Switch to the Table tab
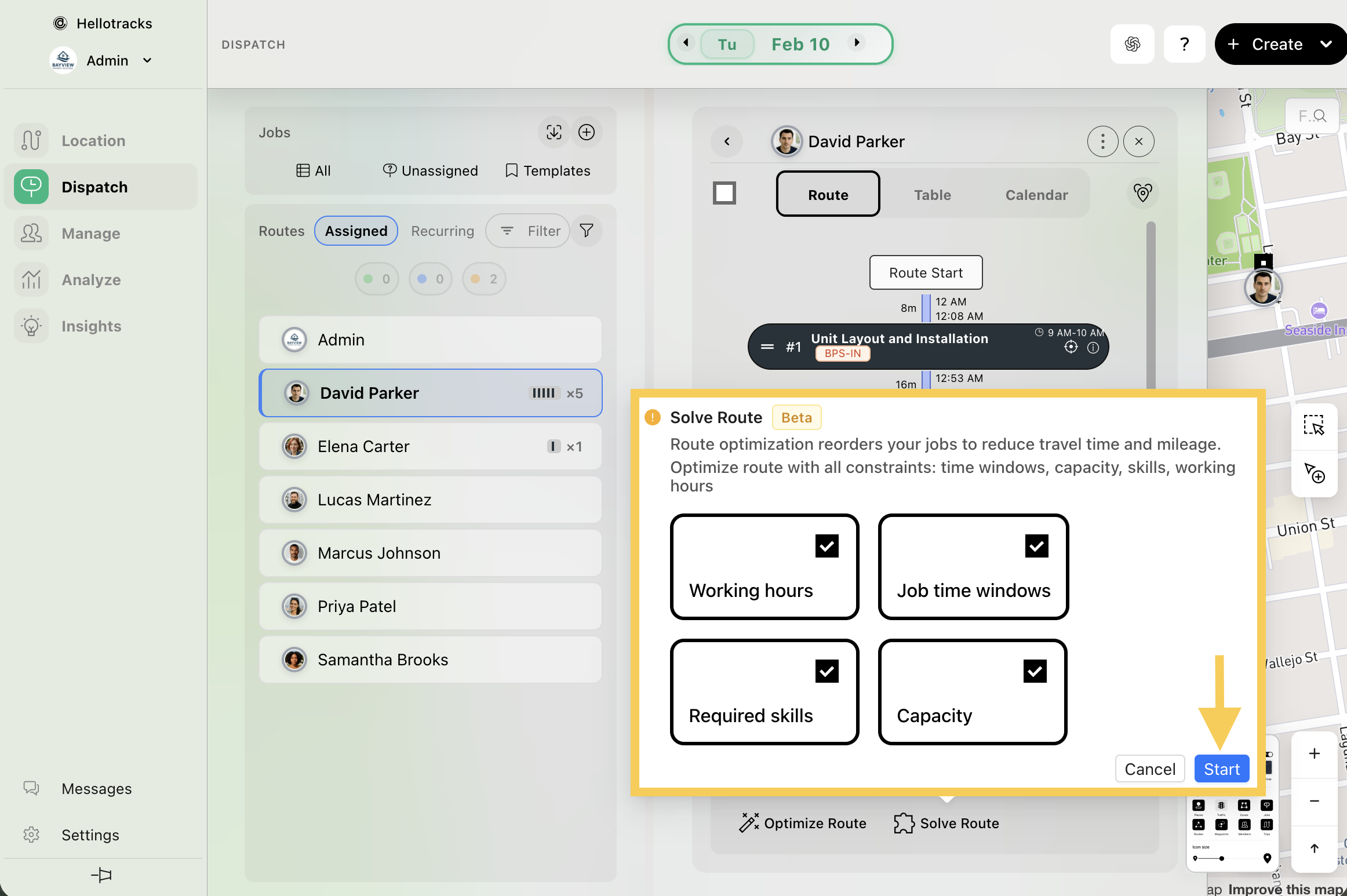1347x896 pixels. tap(932, 195)
